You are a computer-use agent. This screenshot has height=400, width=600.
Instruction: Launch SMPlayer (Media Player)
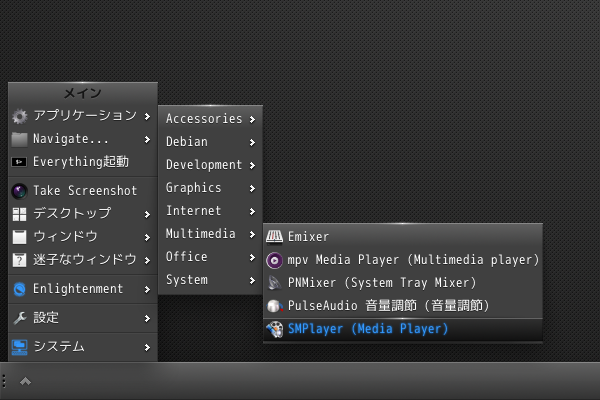pos(403,329)
